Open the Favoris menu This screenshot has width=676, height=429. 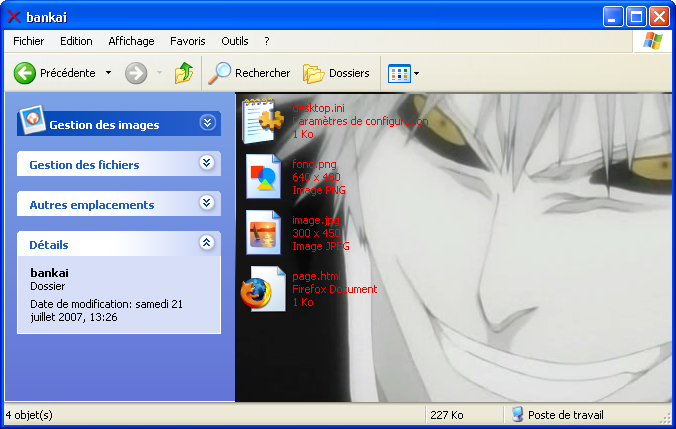point(187,41)
